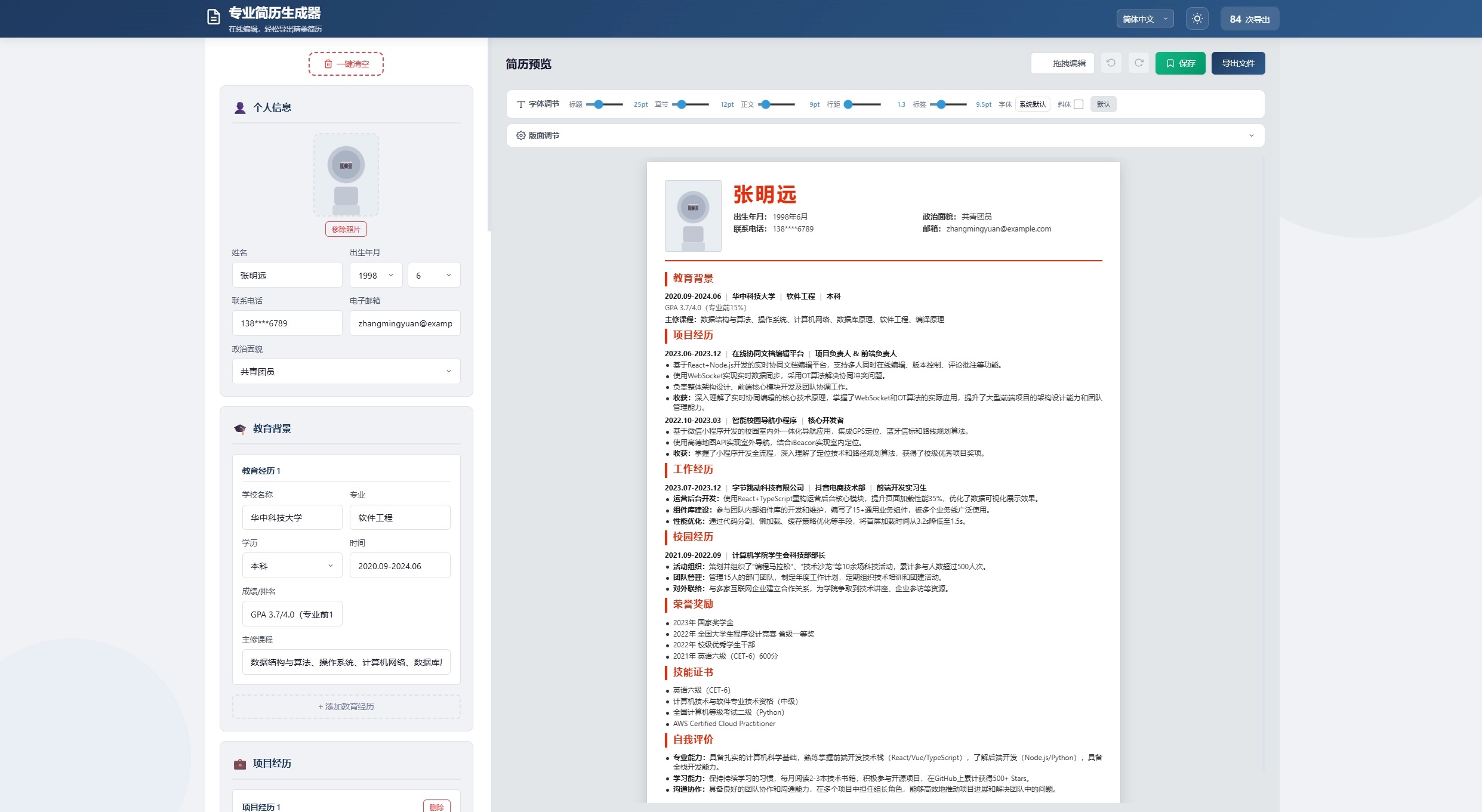Click the photo placeholder in resume preview

coord(693,216)
